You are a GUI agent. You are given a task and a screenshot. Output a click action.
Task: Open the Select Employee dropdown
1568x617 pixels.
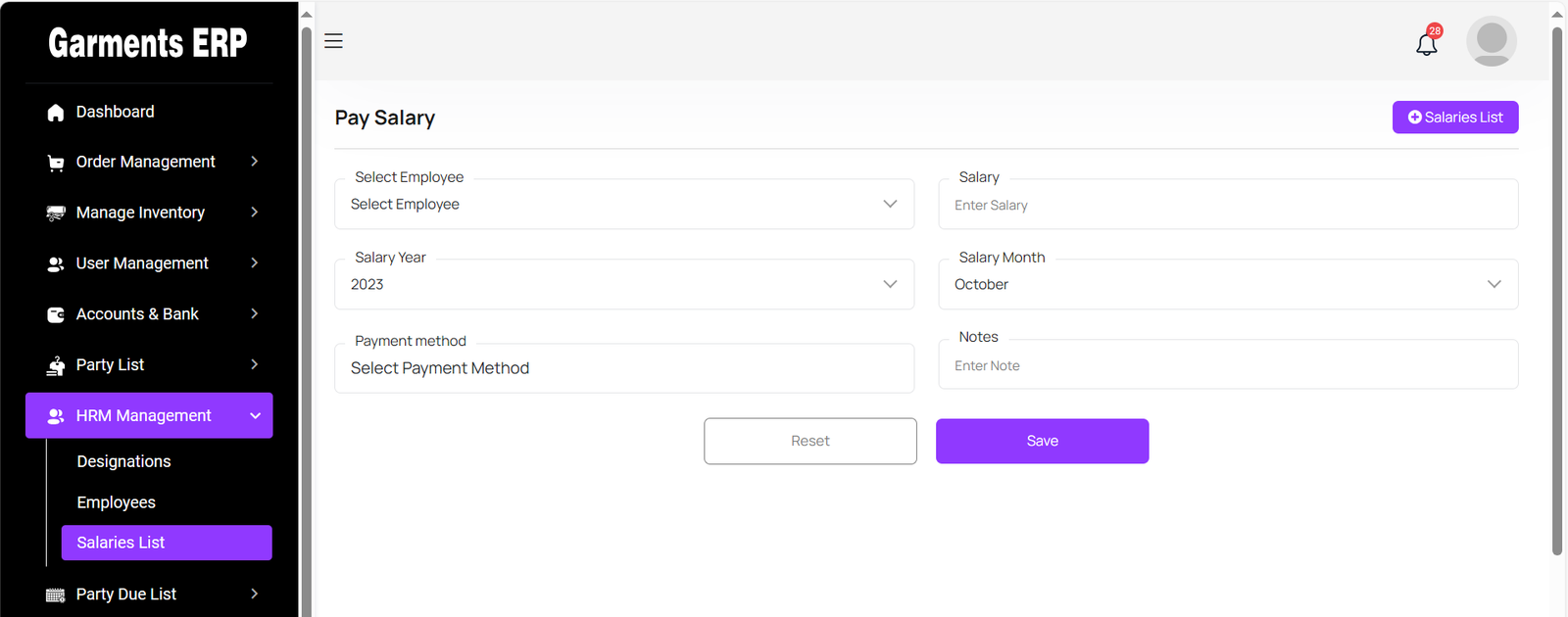click(x=623, y=205)
